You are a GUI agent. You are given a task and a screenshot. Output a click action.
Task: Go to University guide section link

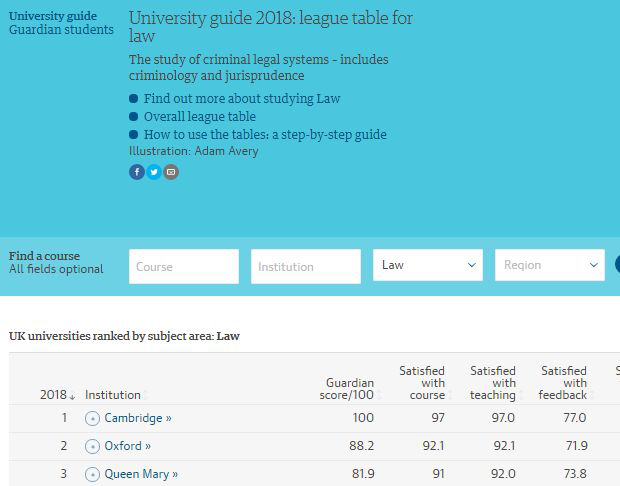tap(53, 16)
